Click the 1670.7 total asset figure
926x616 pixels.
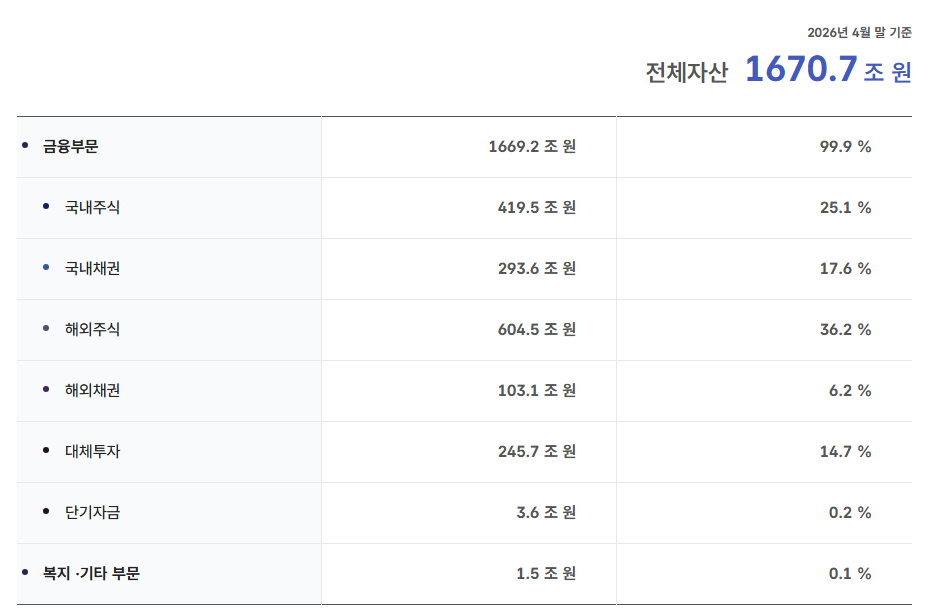click(801, 69)
